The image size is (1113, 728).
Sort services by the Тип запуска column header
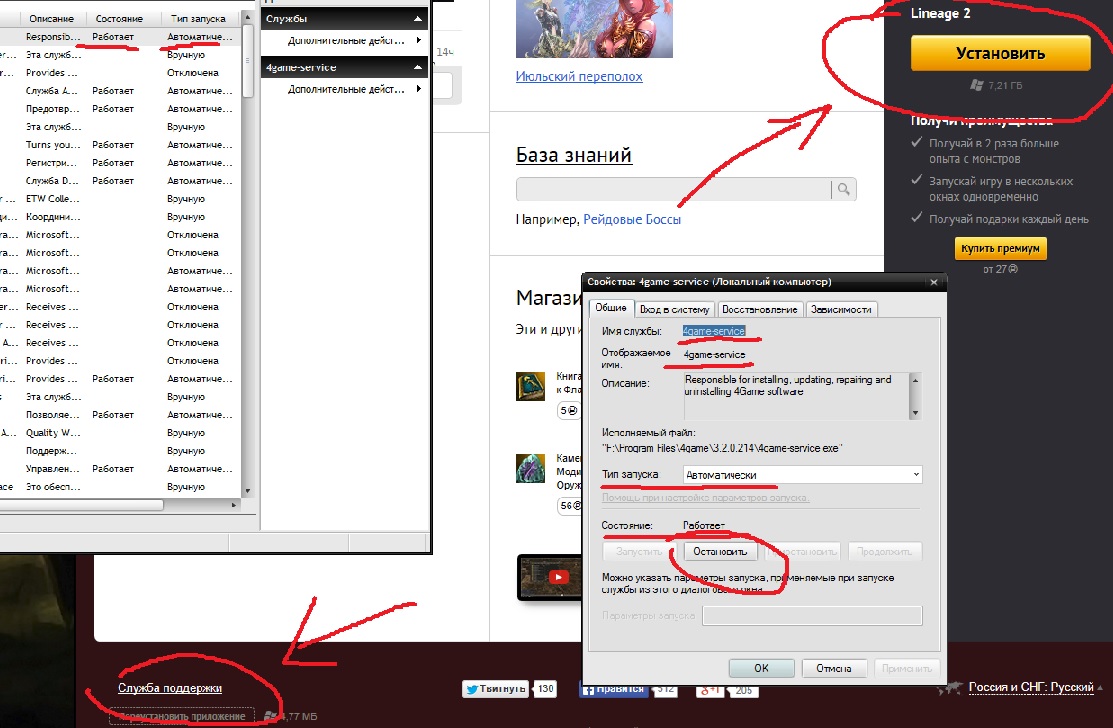pyautogui.click(x=198, y=18)
